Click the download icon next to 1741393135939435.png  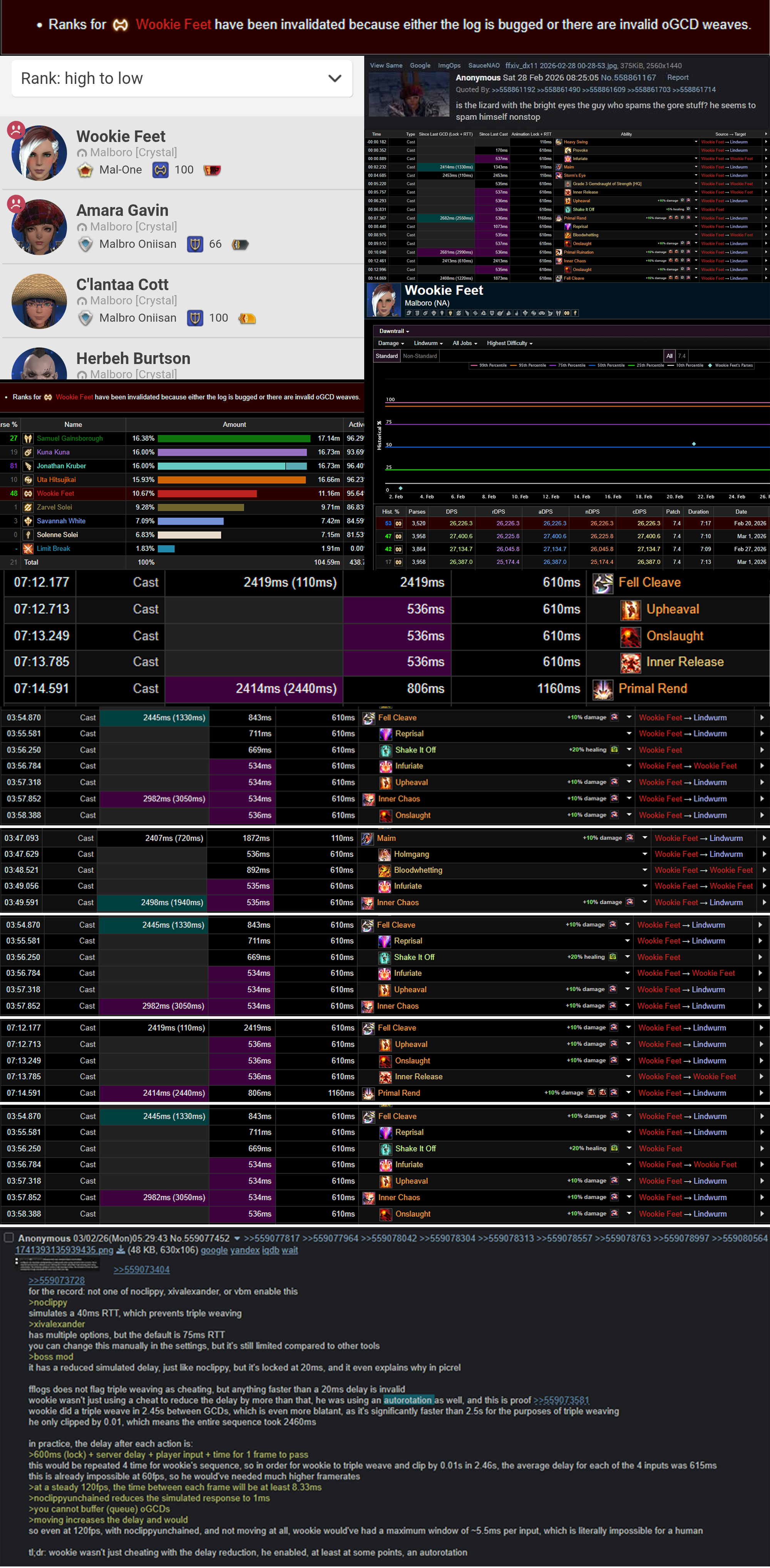click(x=121, y=1250)
